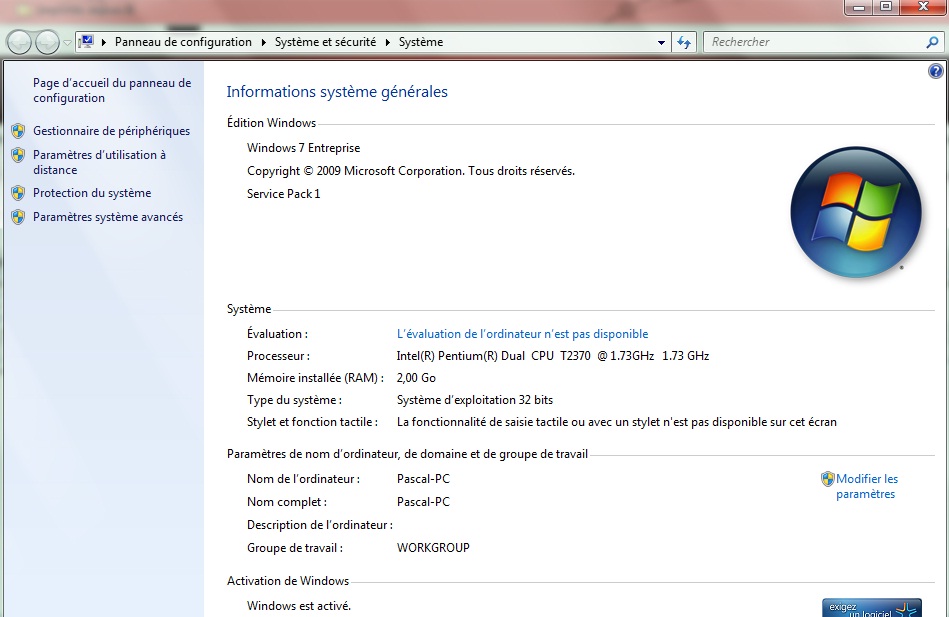Minimize the window
This screenshot has height=617, width=949.
tap(859, 7)
